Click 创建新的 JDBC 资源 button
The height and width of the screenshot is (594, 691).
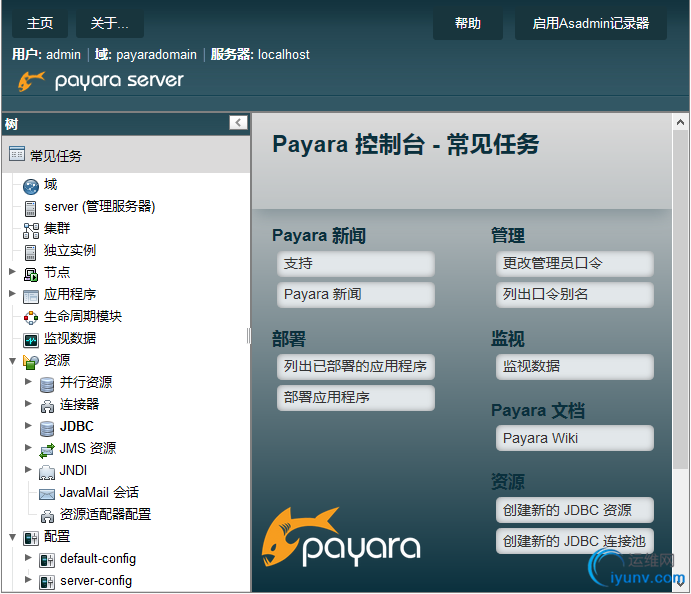pyautogui.click(x=575, y=510)
